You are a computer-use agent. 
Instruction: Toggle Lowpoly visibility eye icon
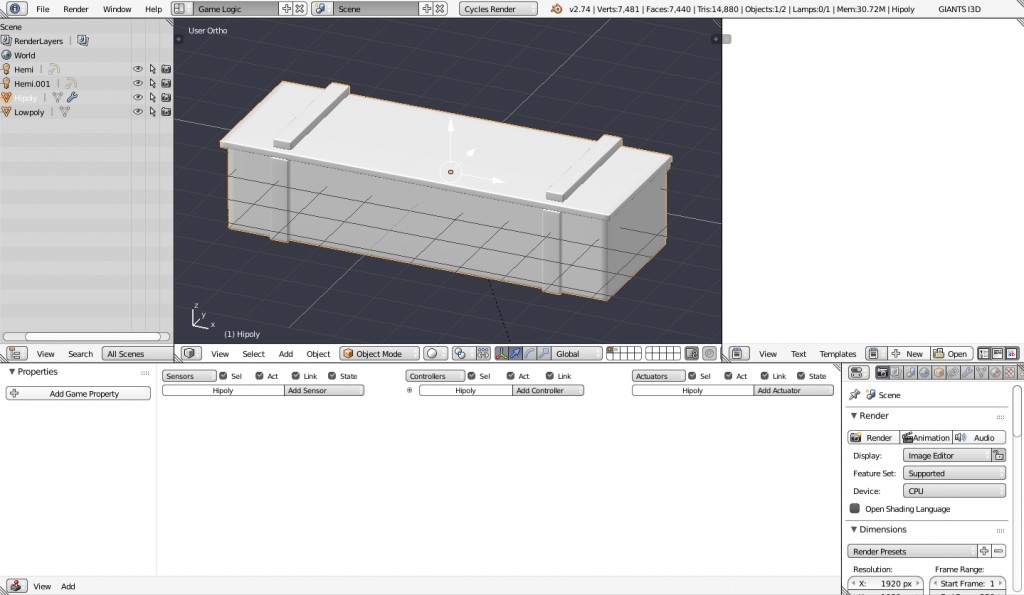coord(139,112)
